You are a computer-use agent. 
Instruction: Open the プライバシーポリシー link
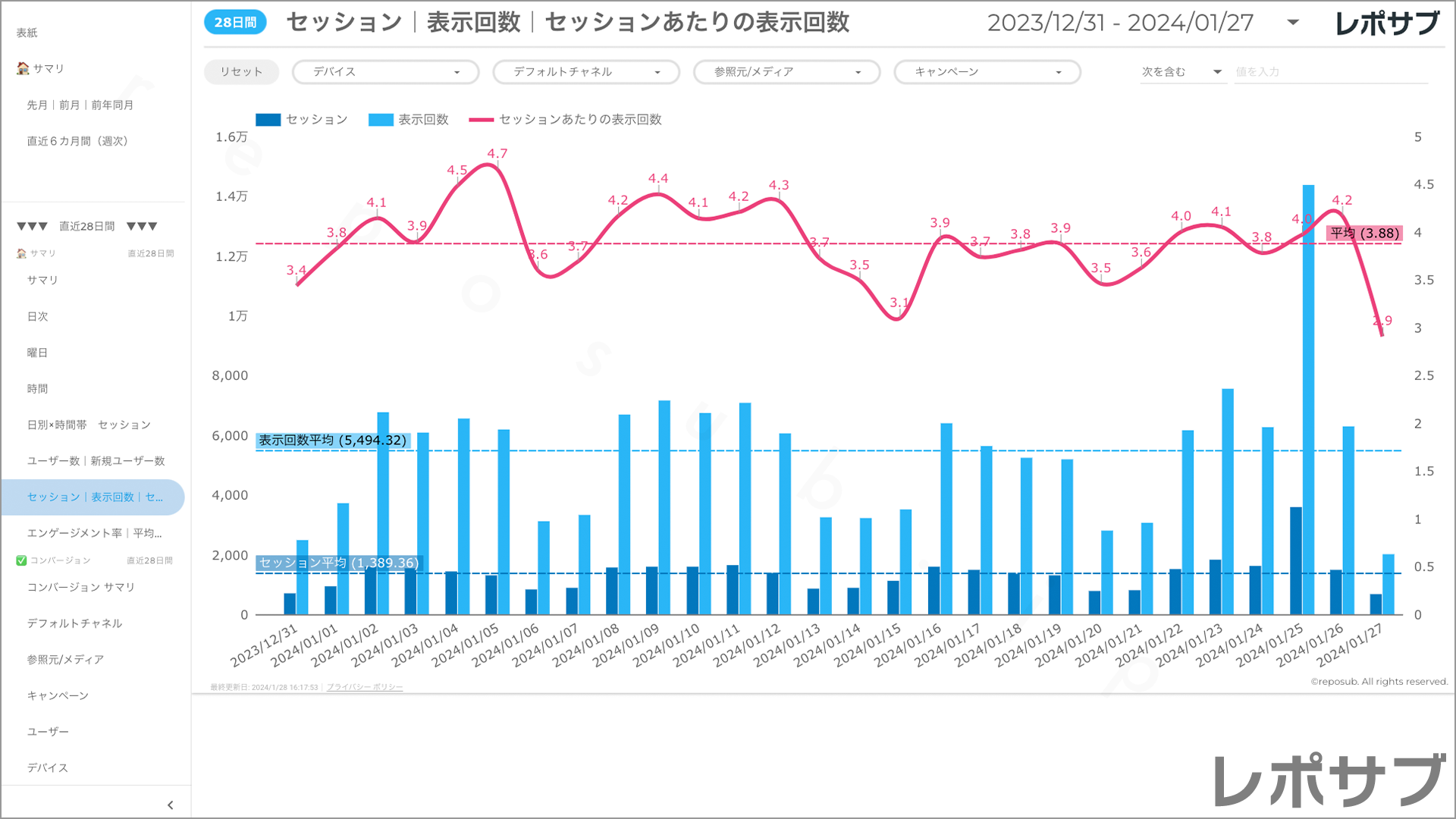pos(365,687)
